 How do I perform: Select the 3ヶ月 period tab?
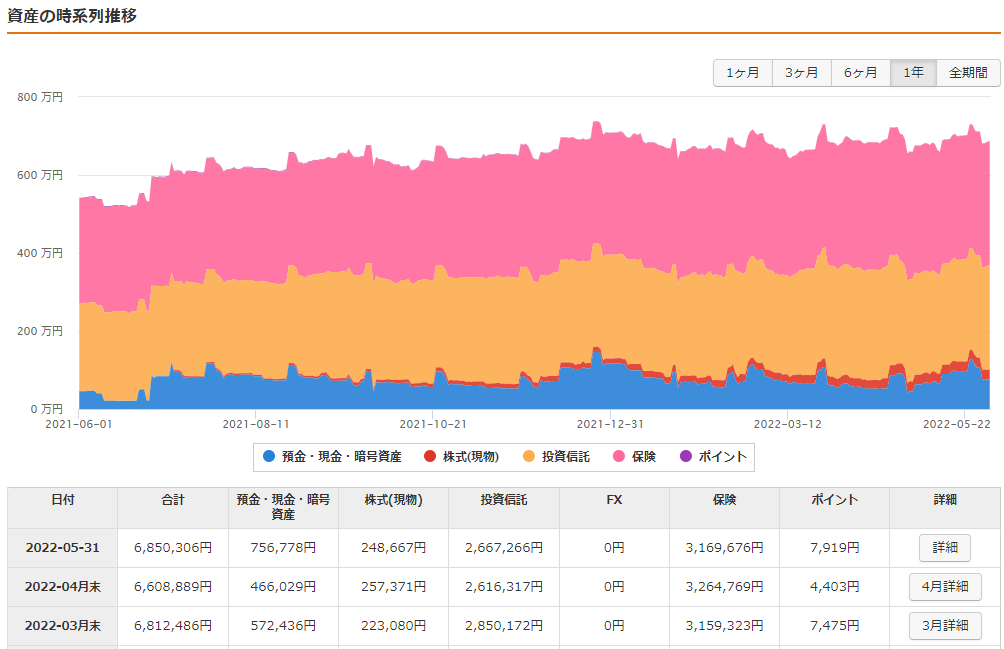pos(801,72)
